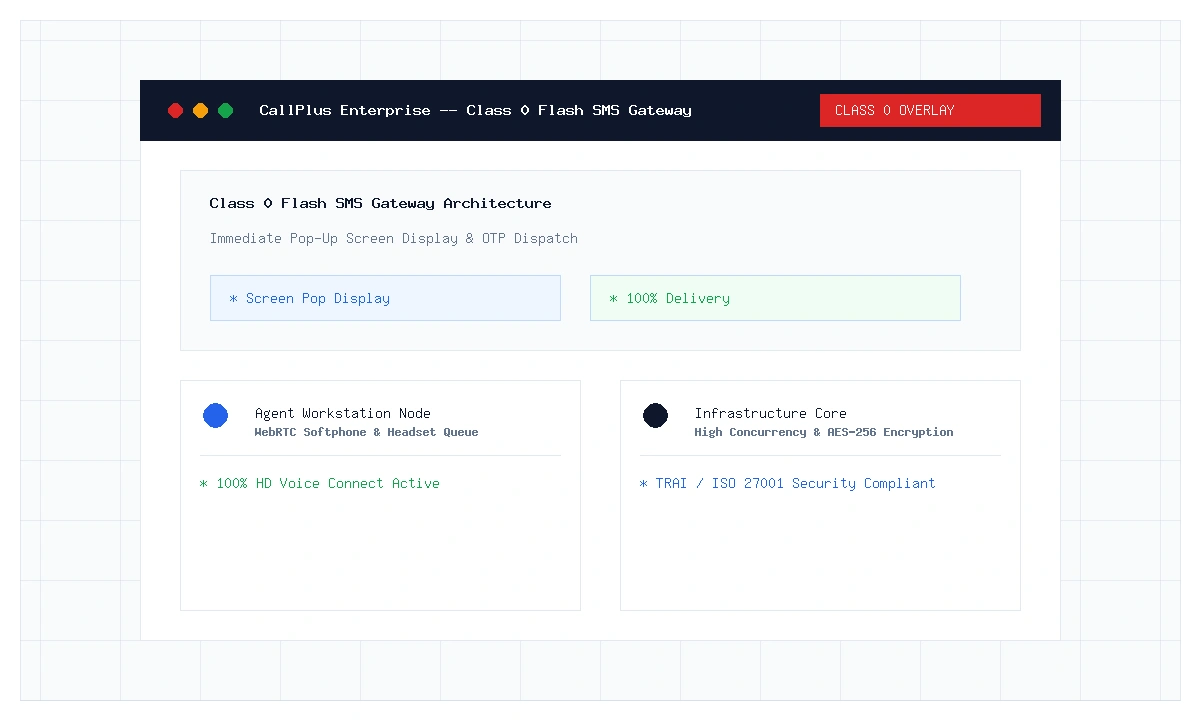Click the red CLASS 0 OVERLAY button
This screenshot has height=720, width=1200.
[930, 110]
